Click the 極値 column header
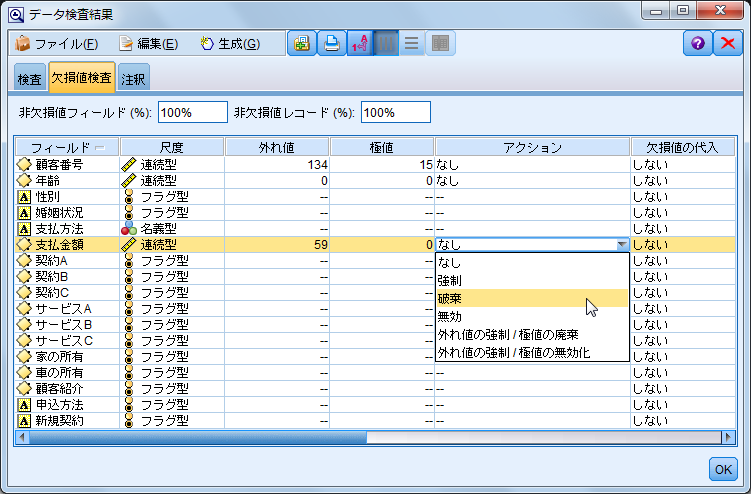The height and width of the screenshot is (494, 751). pos(382,147)
